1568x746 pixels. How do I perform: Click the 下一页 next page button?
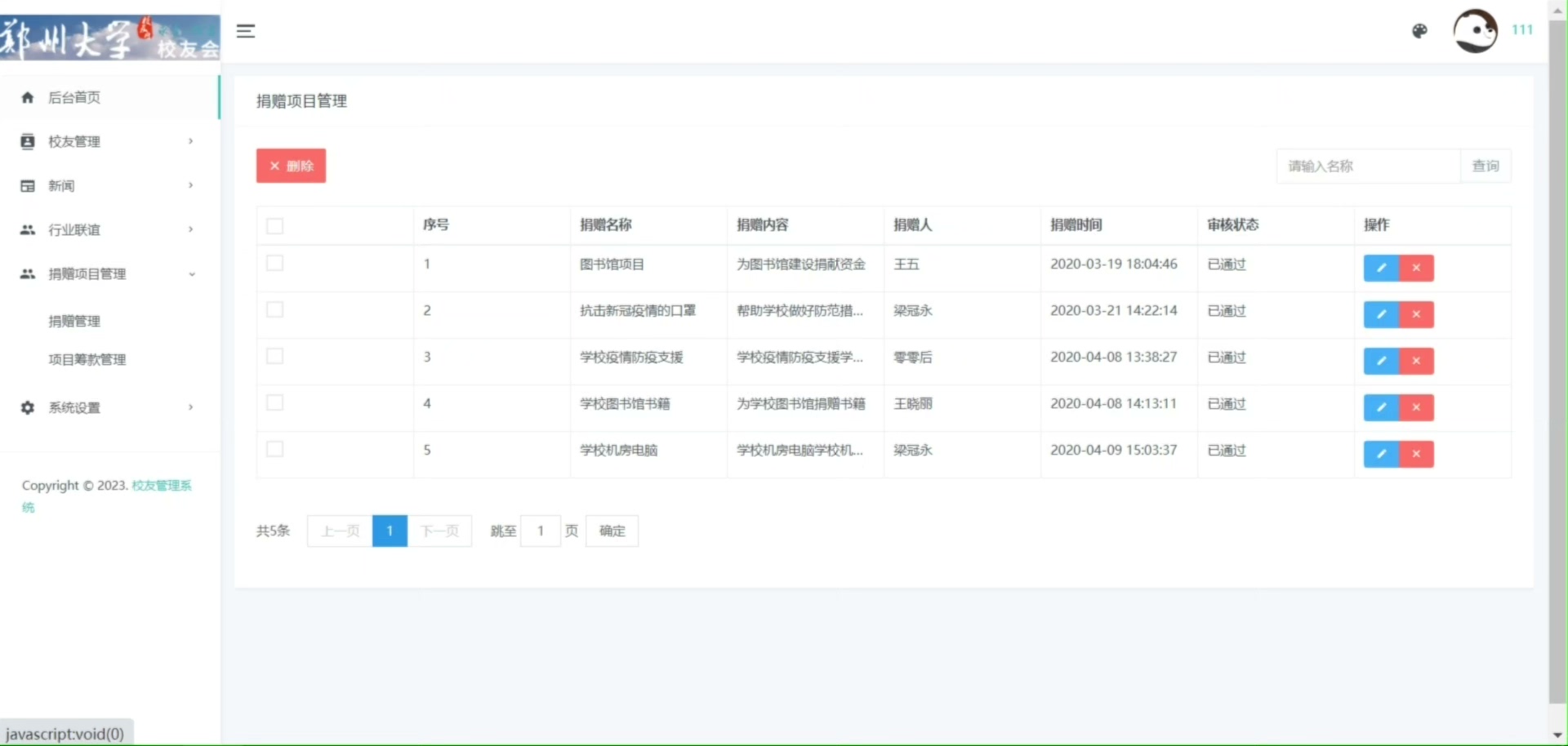[439, 531]
